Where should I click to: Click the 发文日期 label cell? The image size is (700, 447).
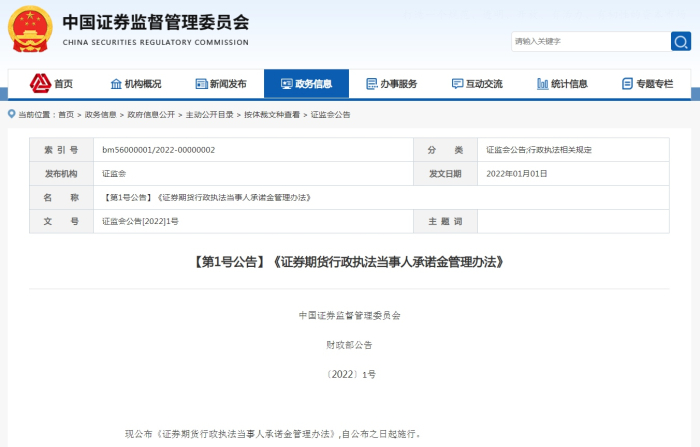pyautogui.click(x=445, y=174)
